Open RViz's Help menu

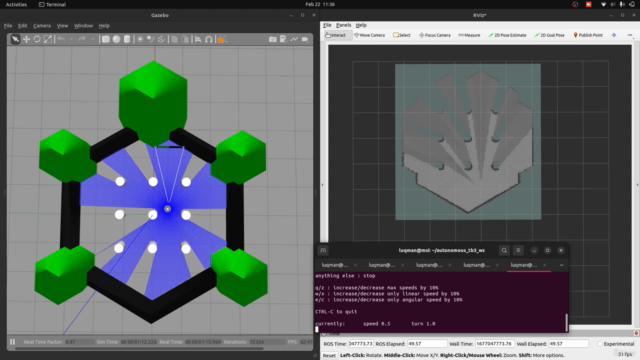click(361, 25)
